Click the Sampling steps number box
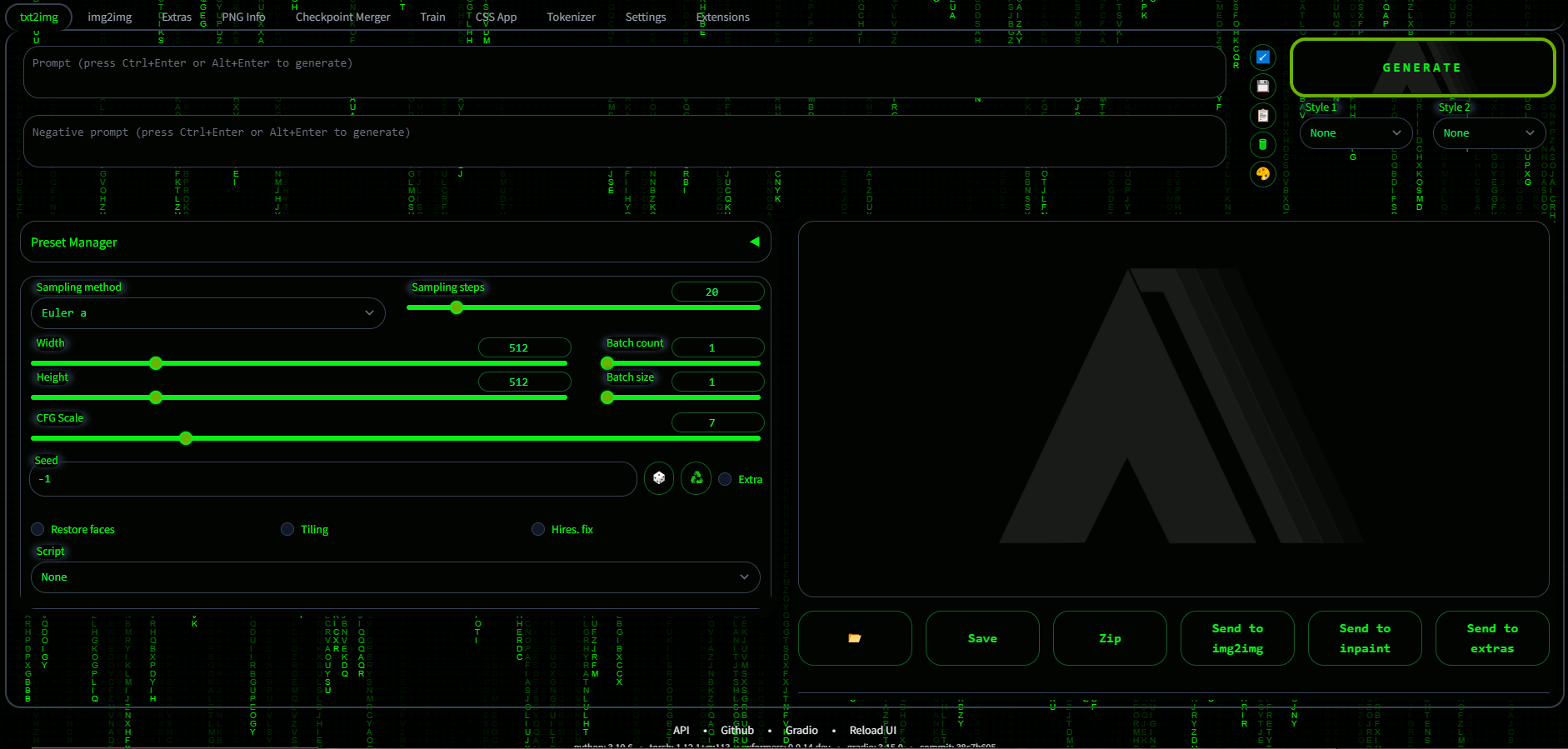This screenshot has width=1568, height=749. coord(717,292)
